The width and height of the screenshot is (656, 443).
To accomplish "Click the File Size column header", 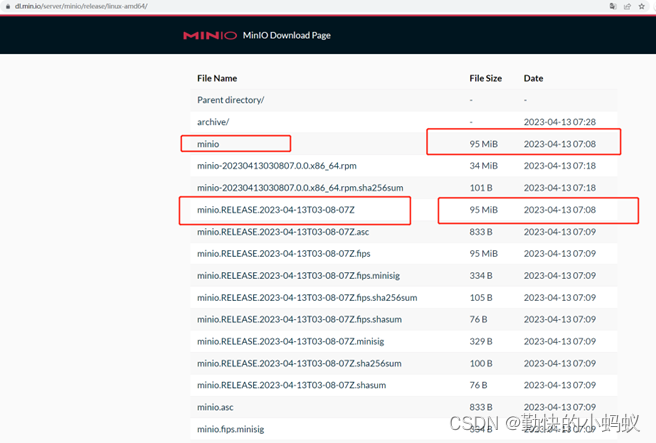I will [485, 78].
